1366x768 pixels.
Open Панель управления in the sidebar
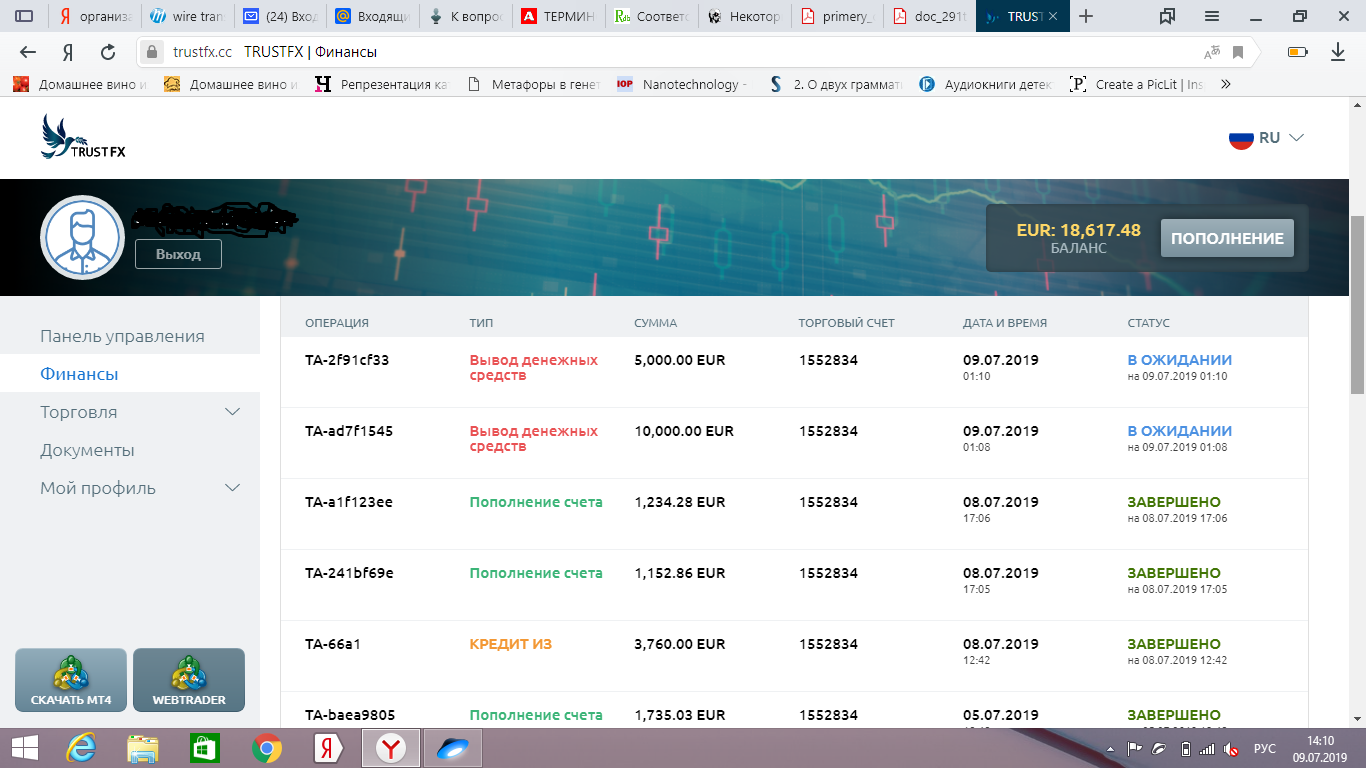click(x=122, y=336)
